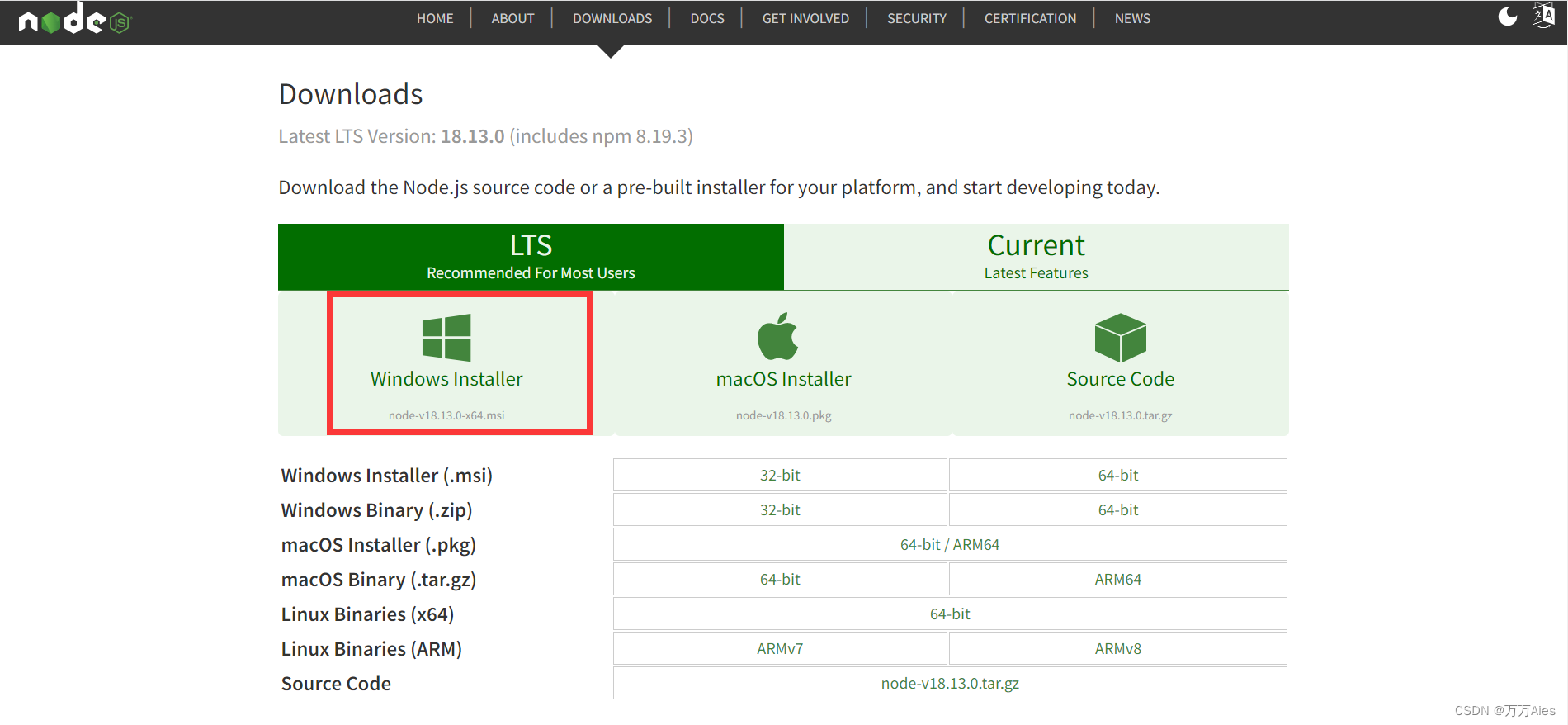Click the Linux Binaries (ARM) row label
The height and width of the screenshot is (725, 1568).
[371, 649]
